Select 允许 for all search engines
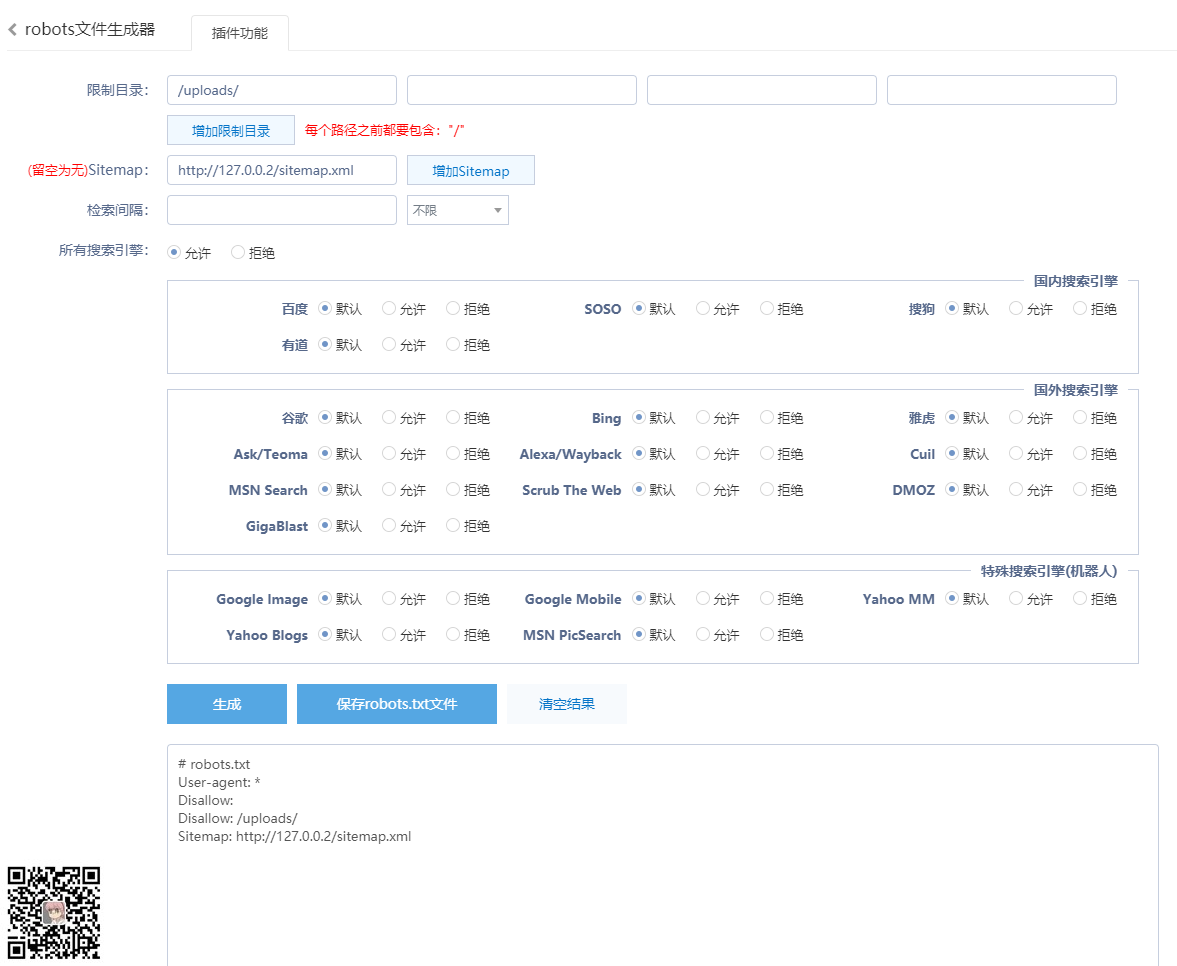The width and height of the screenshot is (1177, 966). 174,253
